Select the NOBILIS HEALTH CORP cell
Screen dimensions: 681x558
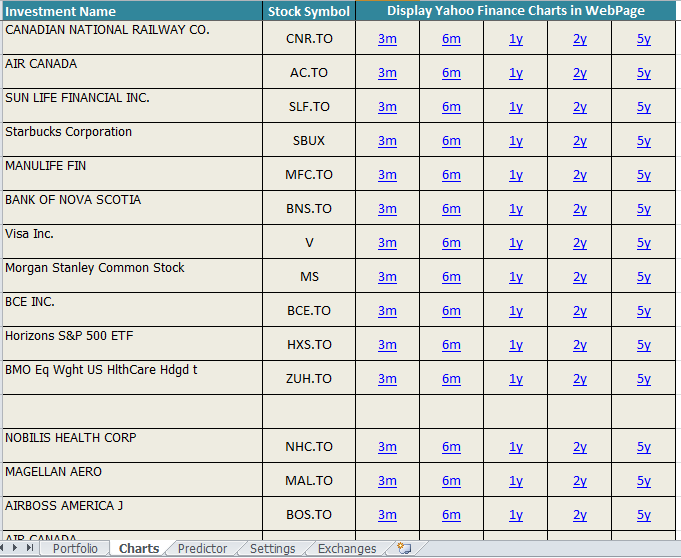tap(132, 446)
